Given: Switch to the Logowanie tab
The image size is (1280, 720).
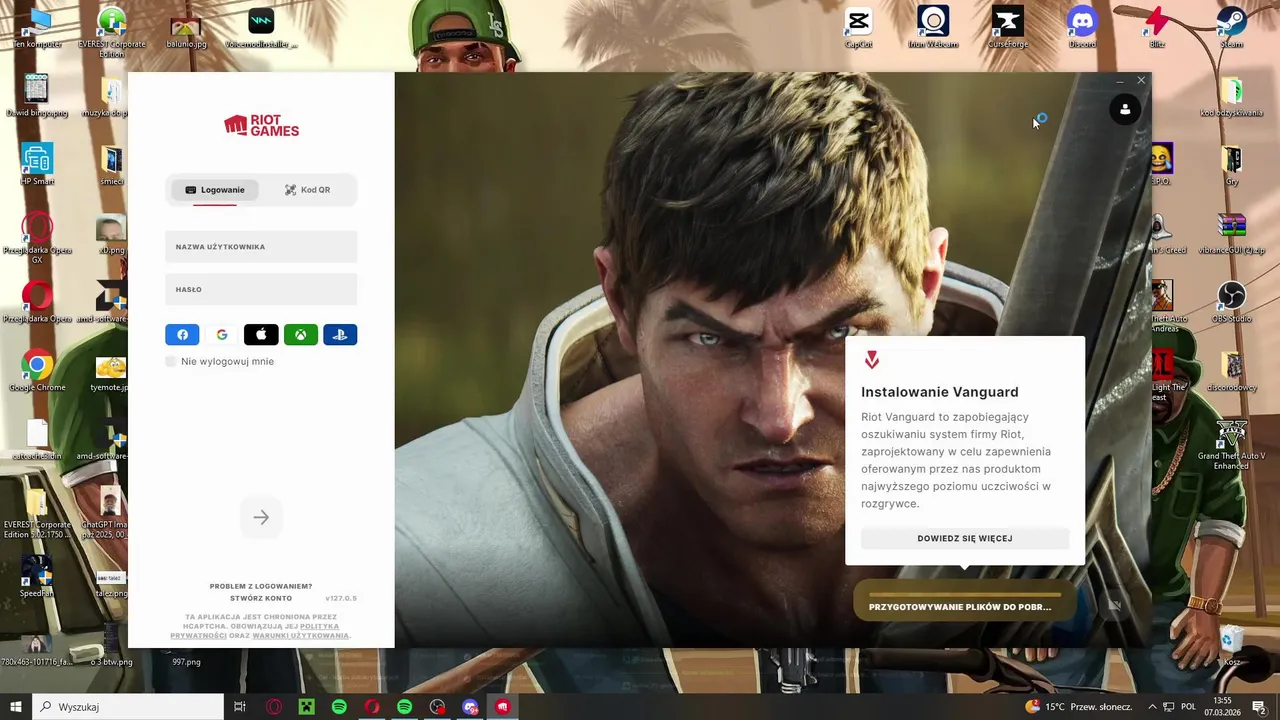Looking at the screenshot, I should 214,190.
